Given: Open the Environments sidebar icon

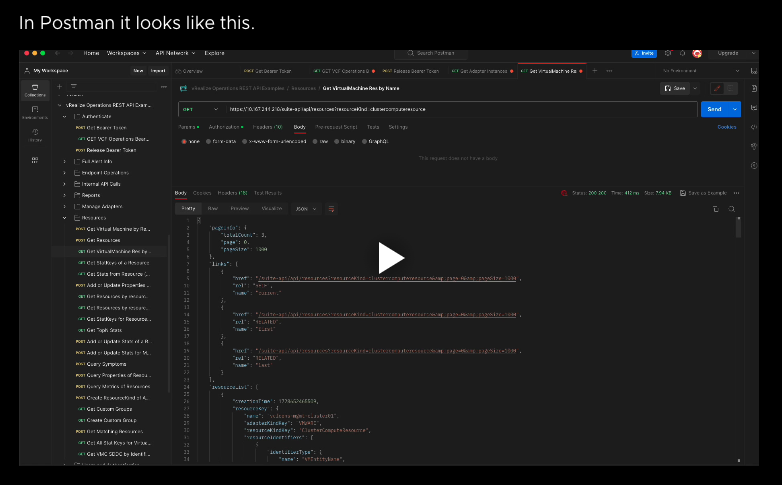Looking at the screenshot, I should point(35,112).
